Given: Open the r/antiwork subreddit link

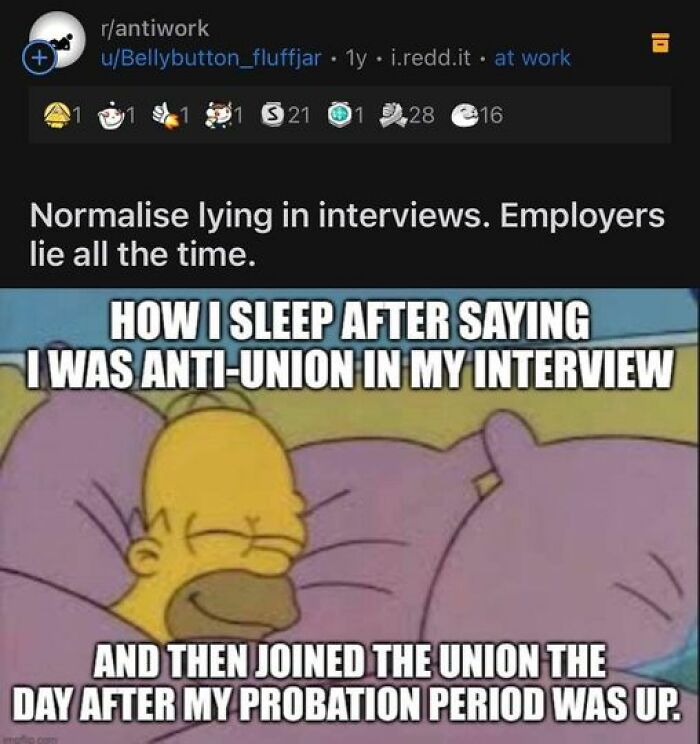Looking at the screenshot, I should pyautogui.click(x=155, y=28).
